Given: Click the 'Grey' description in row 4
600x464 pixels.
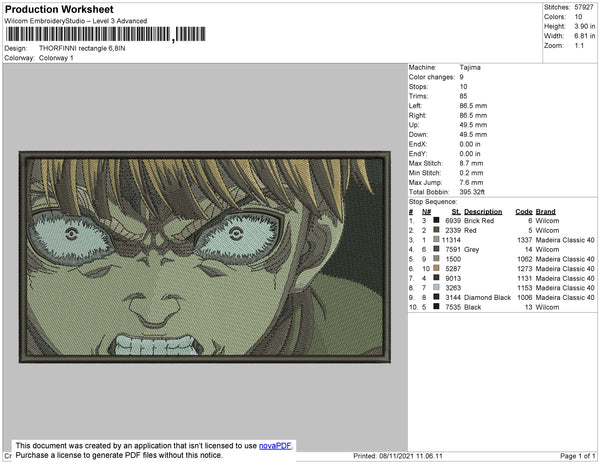Looking at the screenshot, I should click(471, 249).
